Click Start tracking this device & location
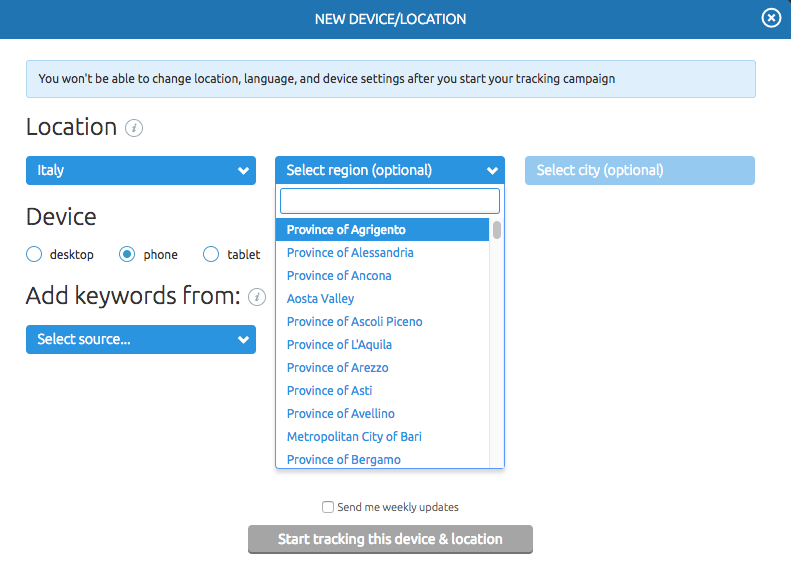Viewport: 791px width, 571px height. pyautogui.click(x=390, y=539)
